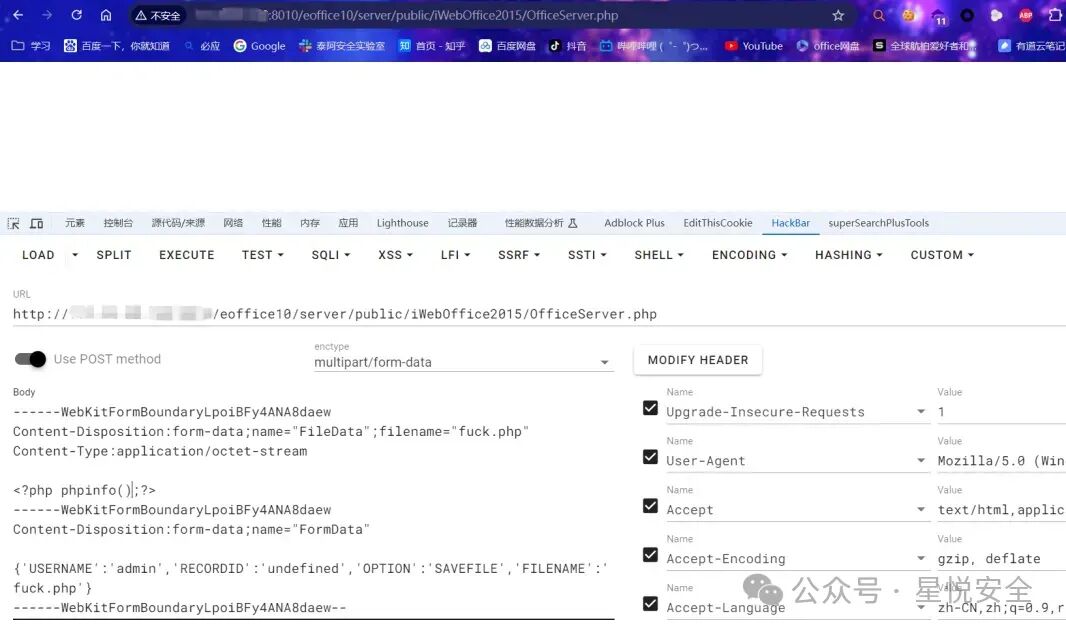Expand the arrow next to LOAD

click(75, 255)
